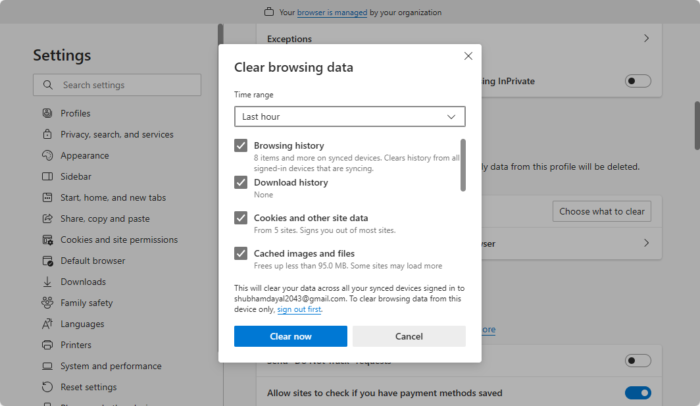Image resolution: width=700 pixels, height=406 pixels.
Task: Click the Languages icon in sidebar
Action: pos(47,324)
